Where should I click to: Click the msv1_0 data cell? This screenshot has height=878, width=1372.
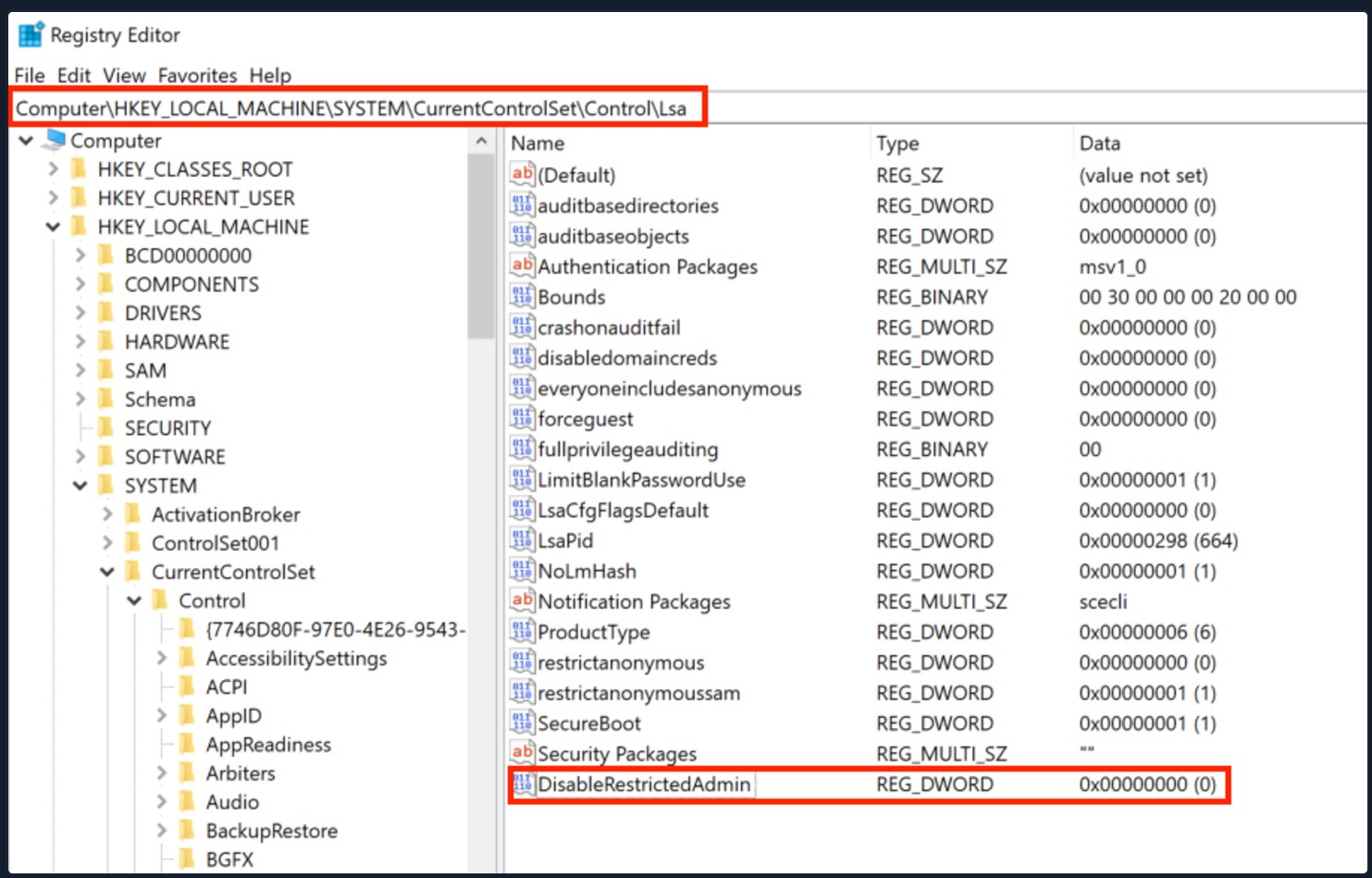(x=1112, y=266)
